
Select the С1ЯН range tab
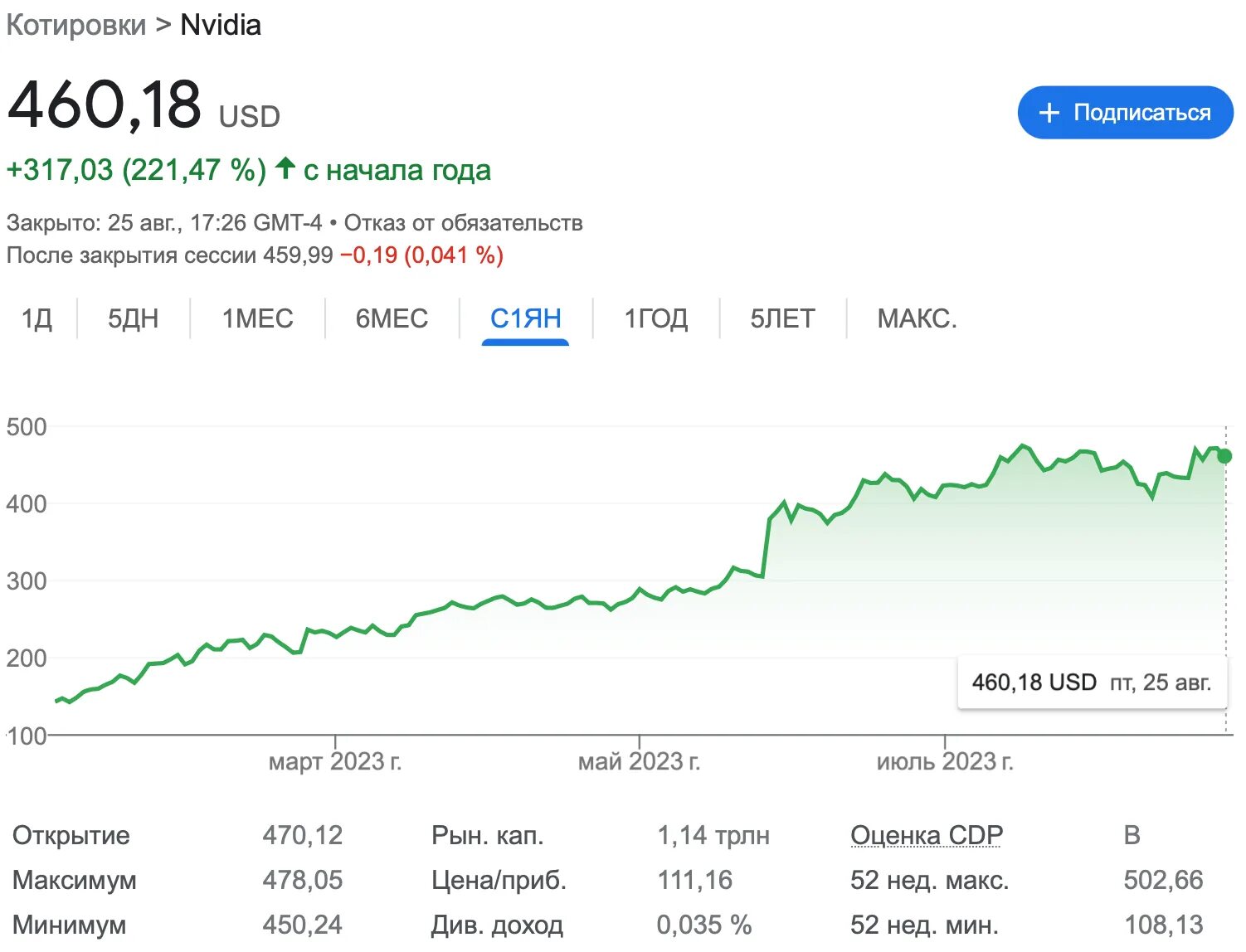pyautogui.click(x=525, y=318)
